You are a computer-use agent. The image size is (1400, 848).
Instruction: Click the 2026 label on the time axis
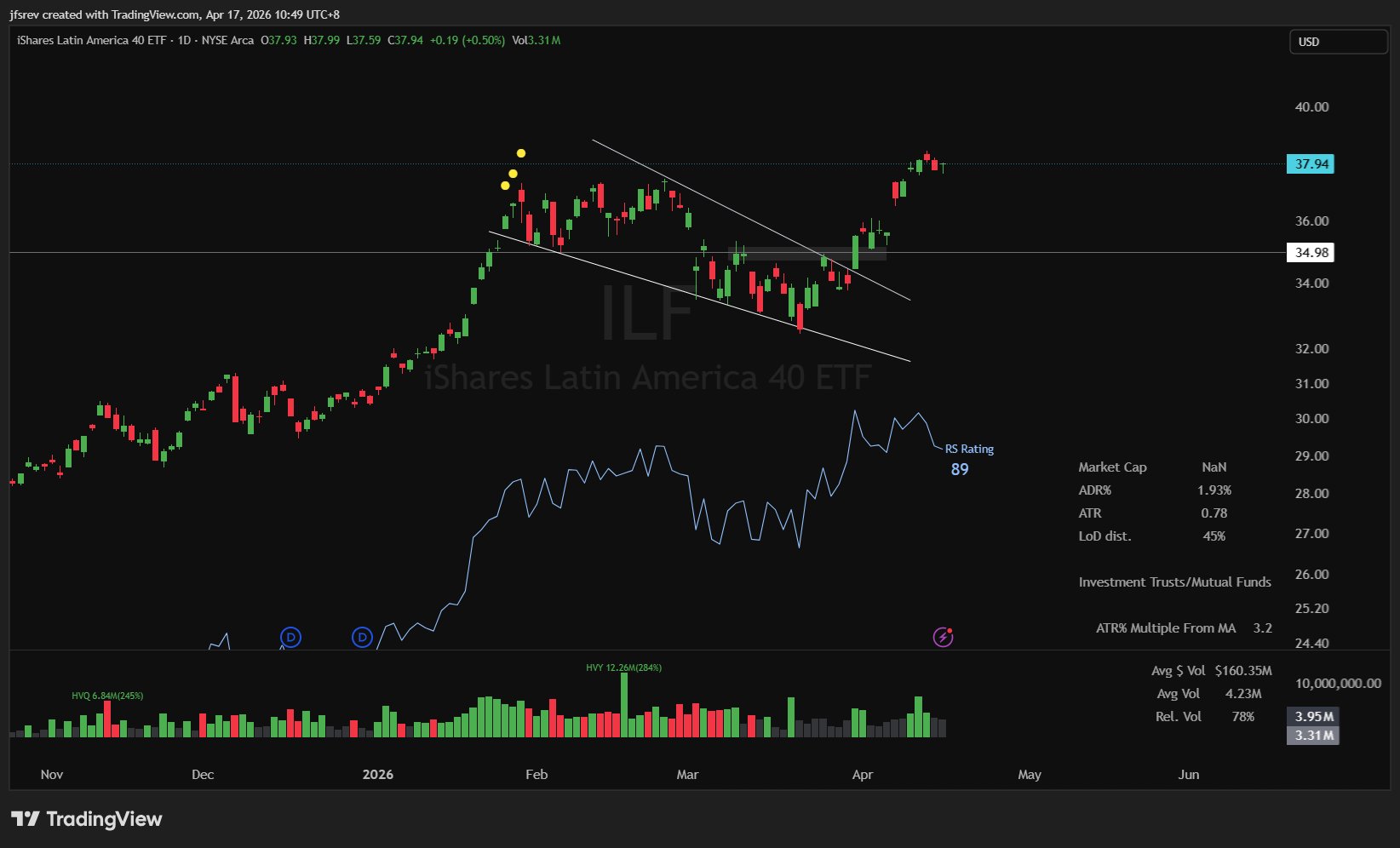378,775
